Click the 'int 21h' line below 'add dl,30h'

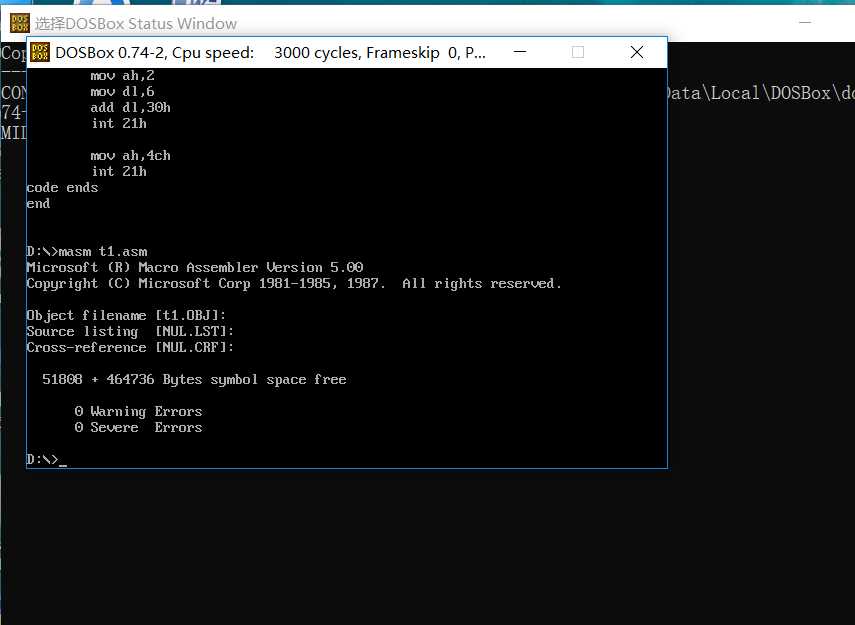pos(118,123)
